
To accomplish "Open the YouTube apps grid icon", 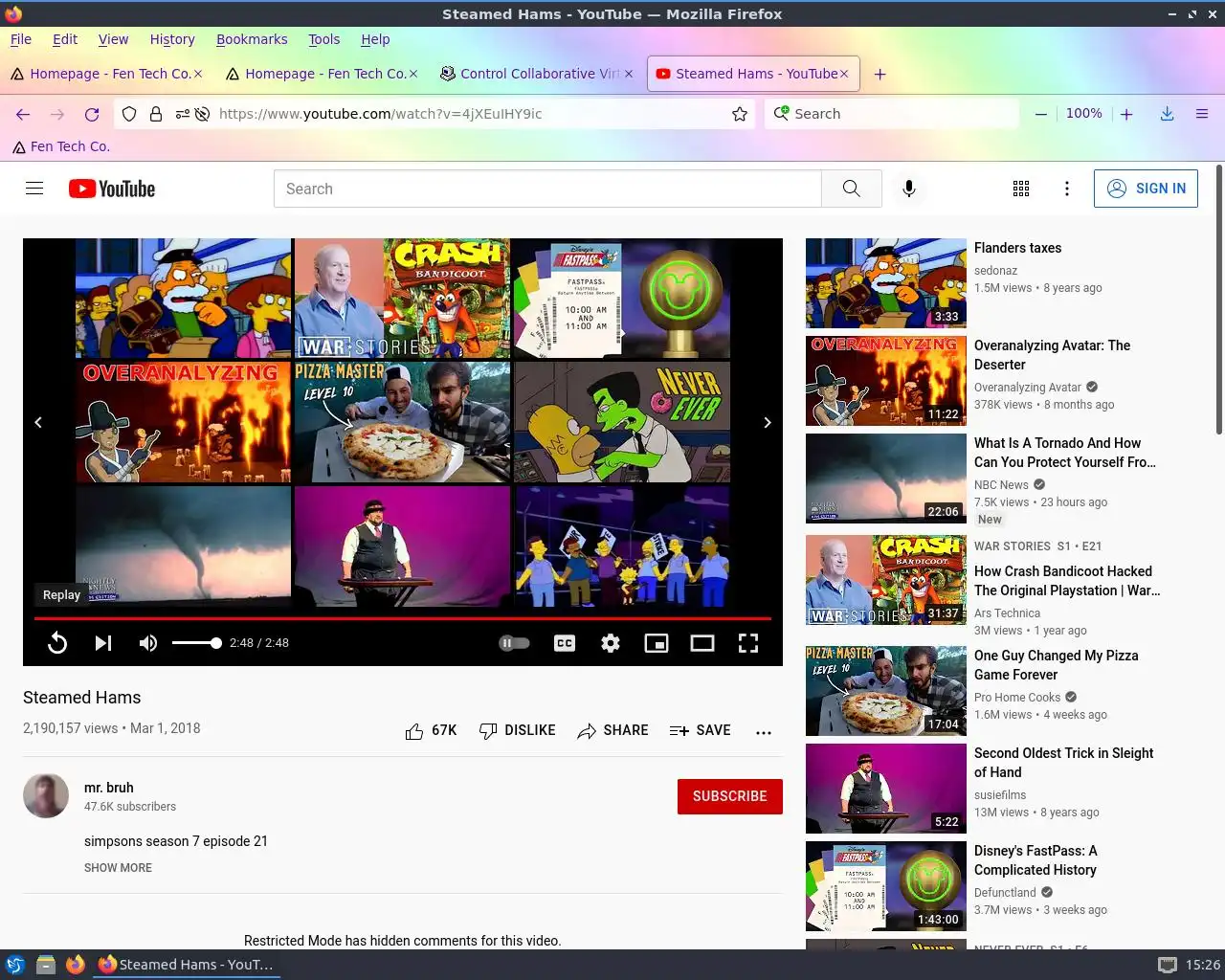I will (1021, 189).
